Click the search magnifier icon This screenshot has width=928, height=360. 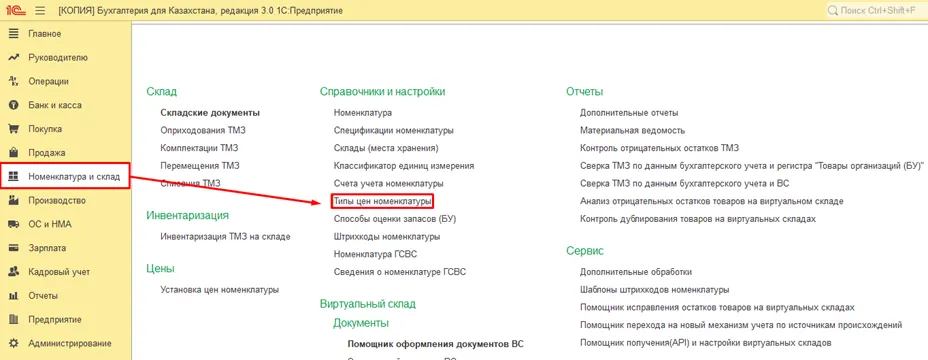(833, 11)
